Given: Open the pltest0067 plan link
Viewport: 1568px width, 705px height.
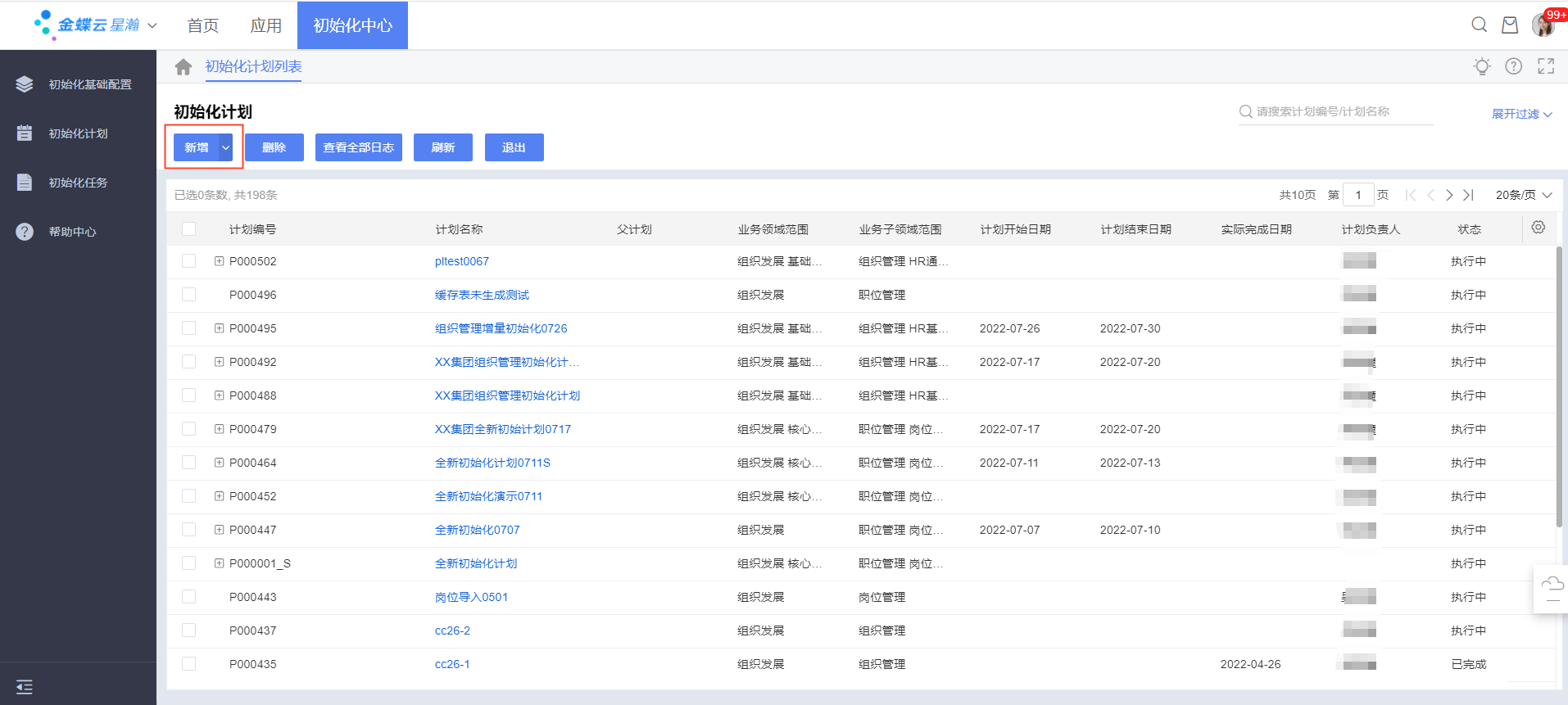Looking at the screenshot, I should [461, 261].
